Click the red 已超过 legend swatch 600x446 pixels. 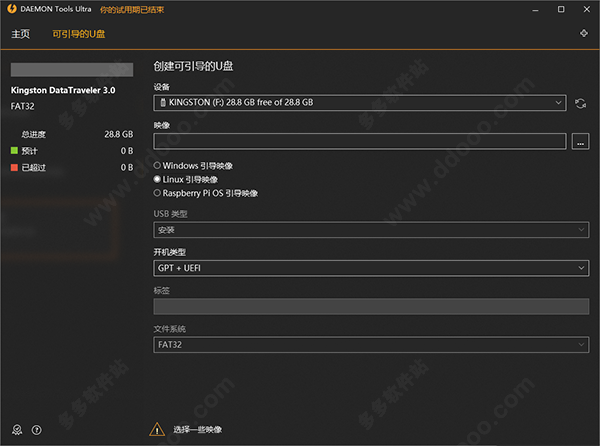click(x=14, y=167)
